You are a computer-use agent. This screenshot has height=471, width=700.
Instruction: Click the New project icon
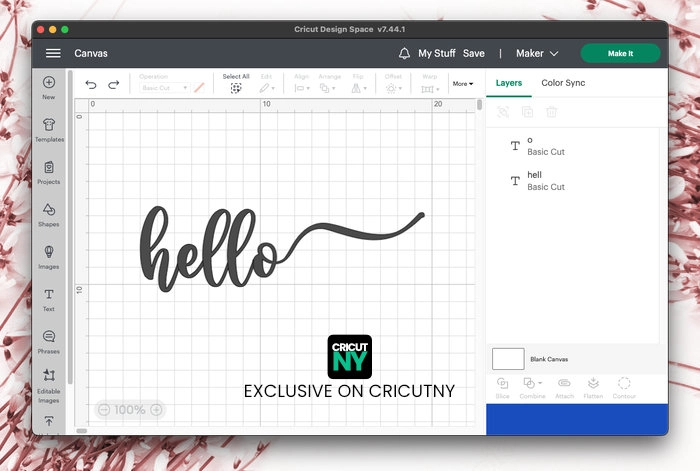[49, 82]
